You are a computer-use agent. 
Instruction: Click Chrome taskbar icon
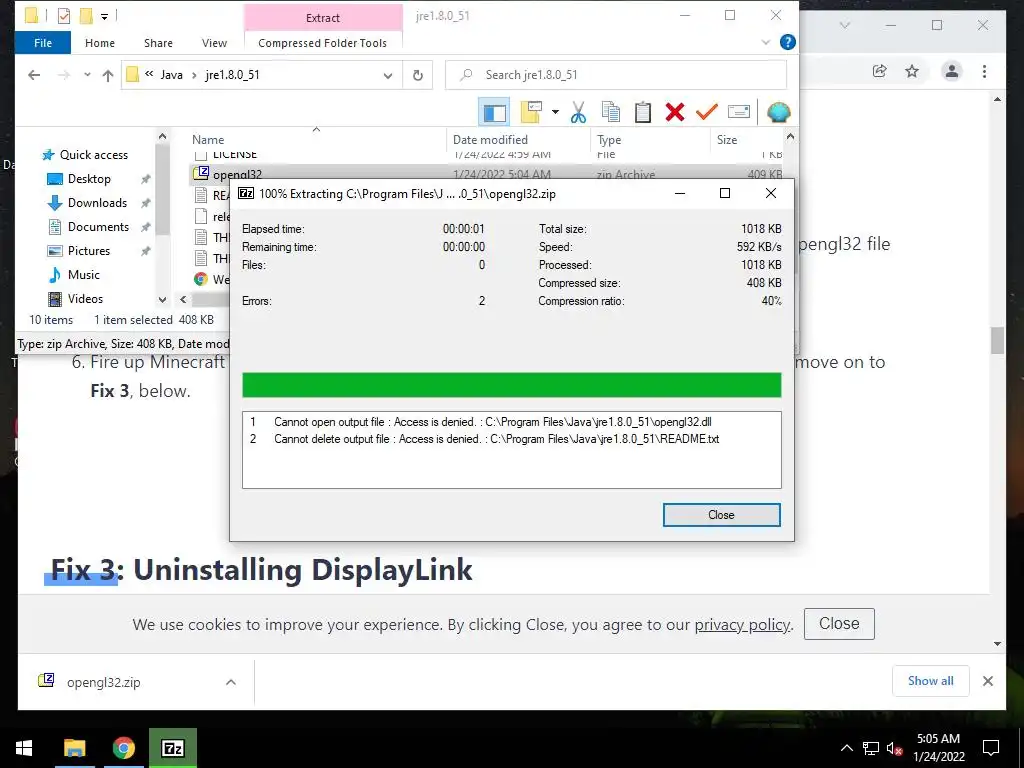(x=123, y=748)
